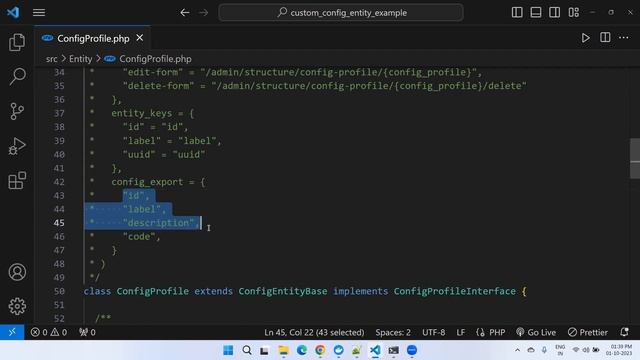Start the Go Live server

click(536, 332)
